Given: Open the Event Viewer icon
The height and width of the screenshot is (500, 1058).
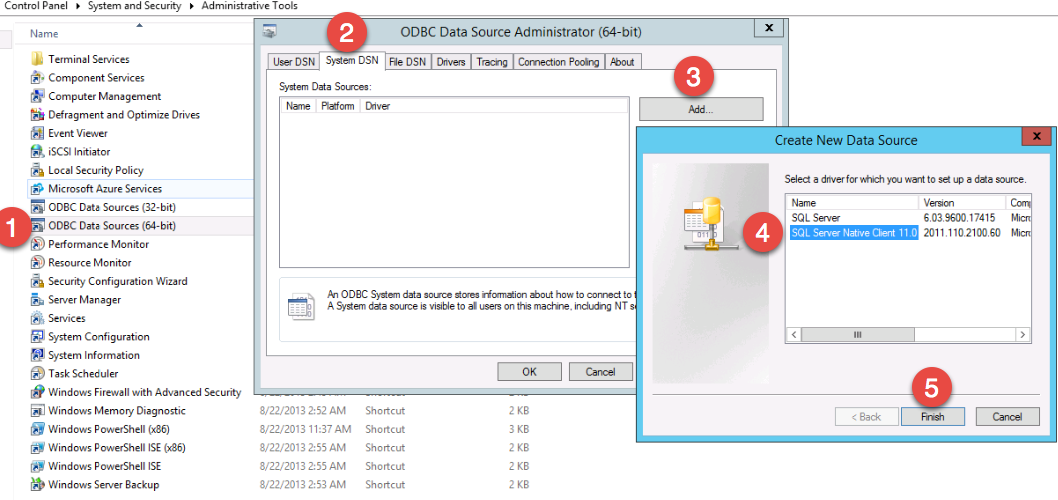Looking at the screenshot, I should coord(38,133).
